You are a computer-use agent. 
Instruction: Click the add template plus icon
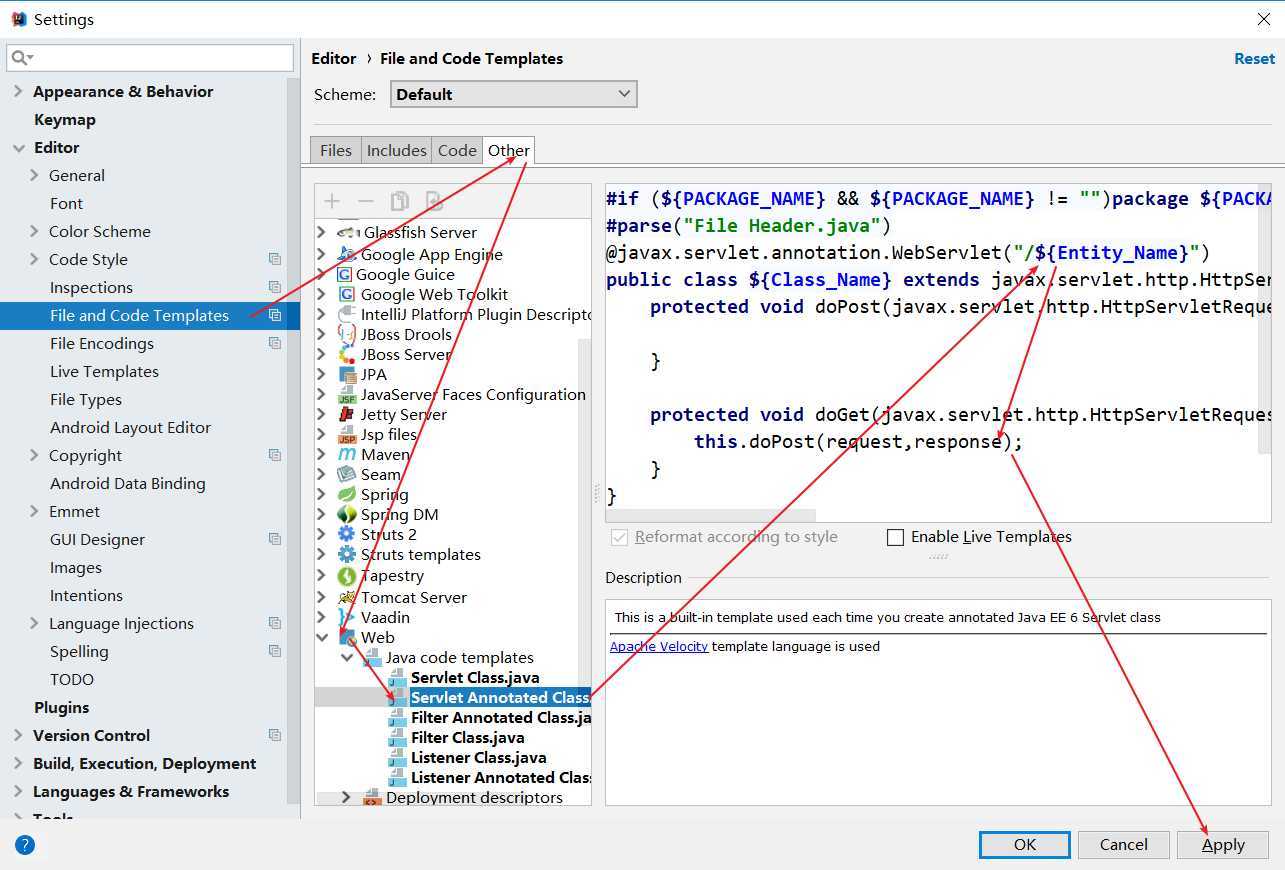click(x=332, y=201)
